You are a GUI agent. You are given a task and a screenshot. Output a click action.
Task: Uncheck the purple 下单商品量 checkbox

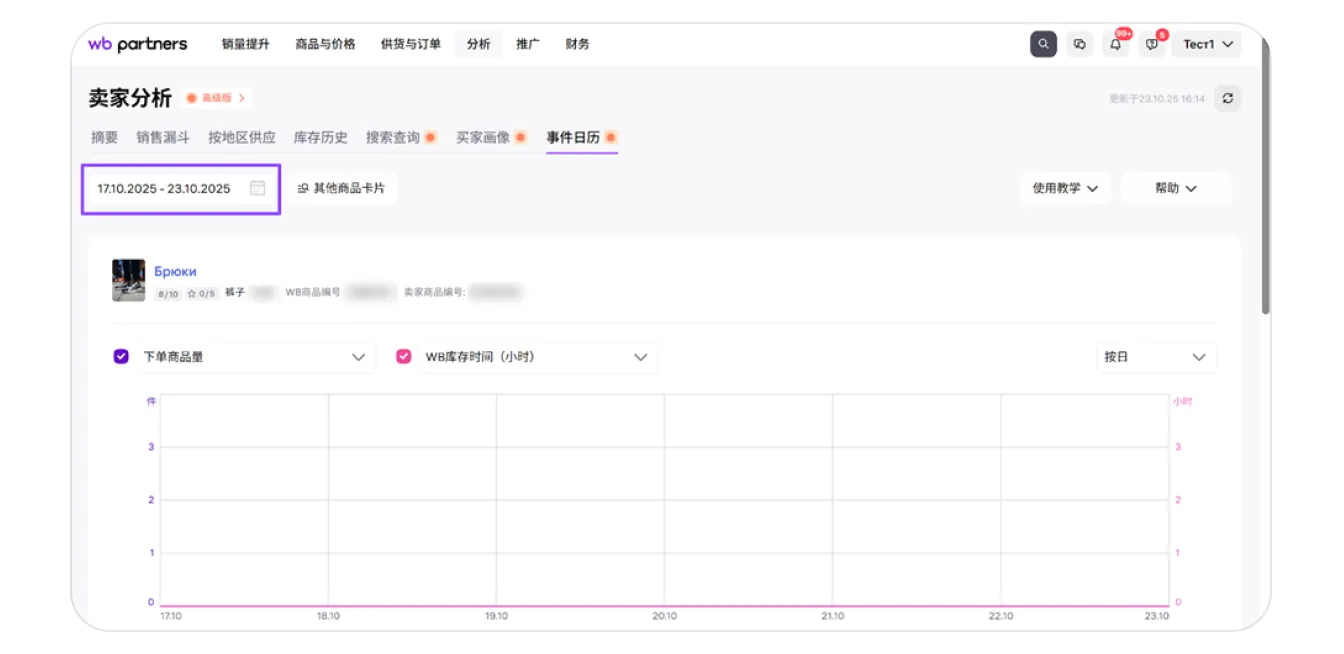pyautogui.click(x=121, y=356)
